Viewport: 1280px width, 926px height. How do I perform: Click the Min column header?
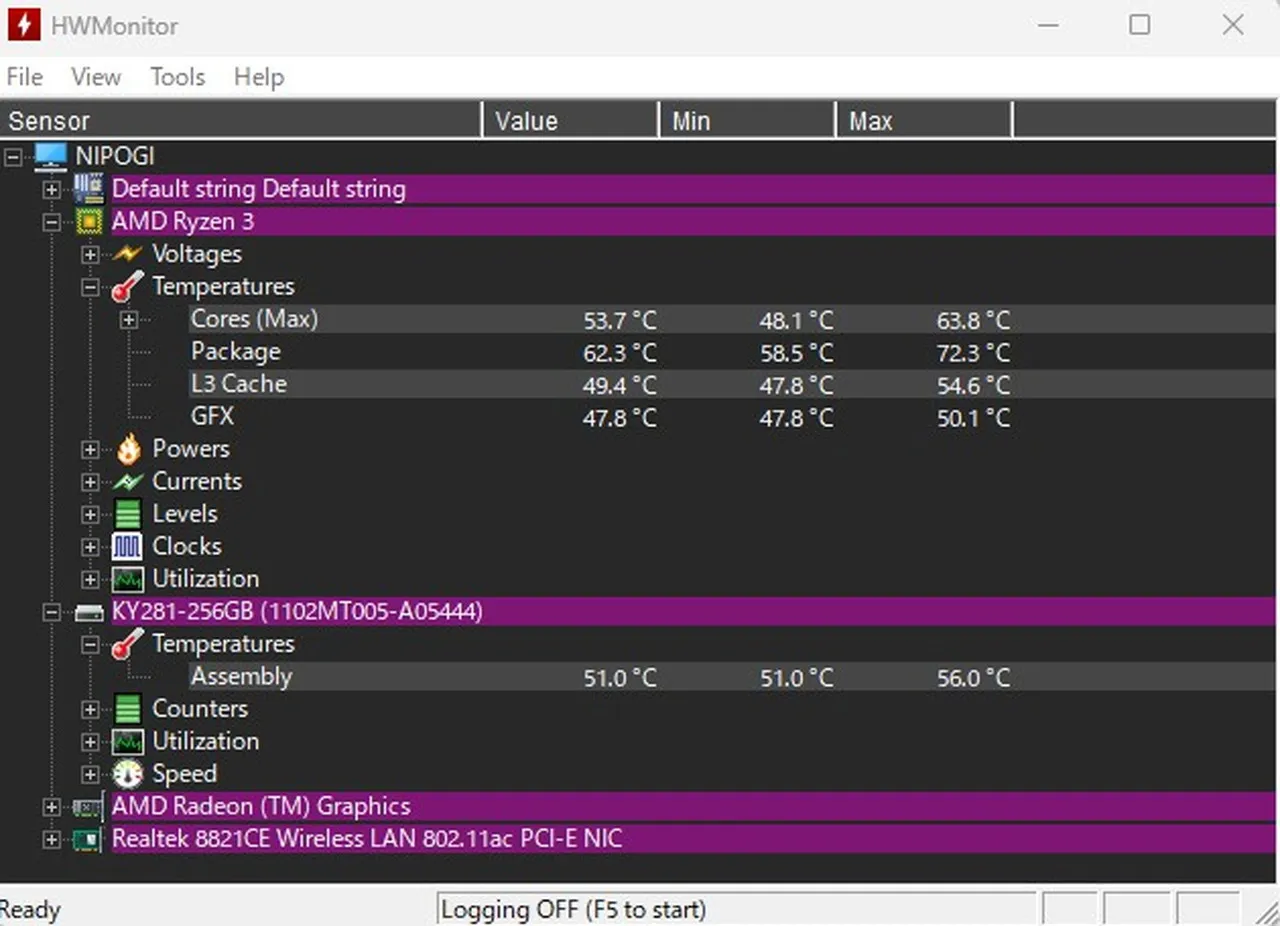pos(746,120)
